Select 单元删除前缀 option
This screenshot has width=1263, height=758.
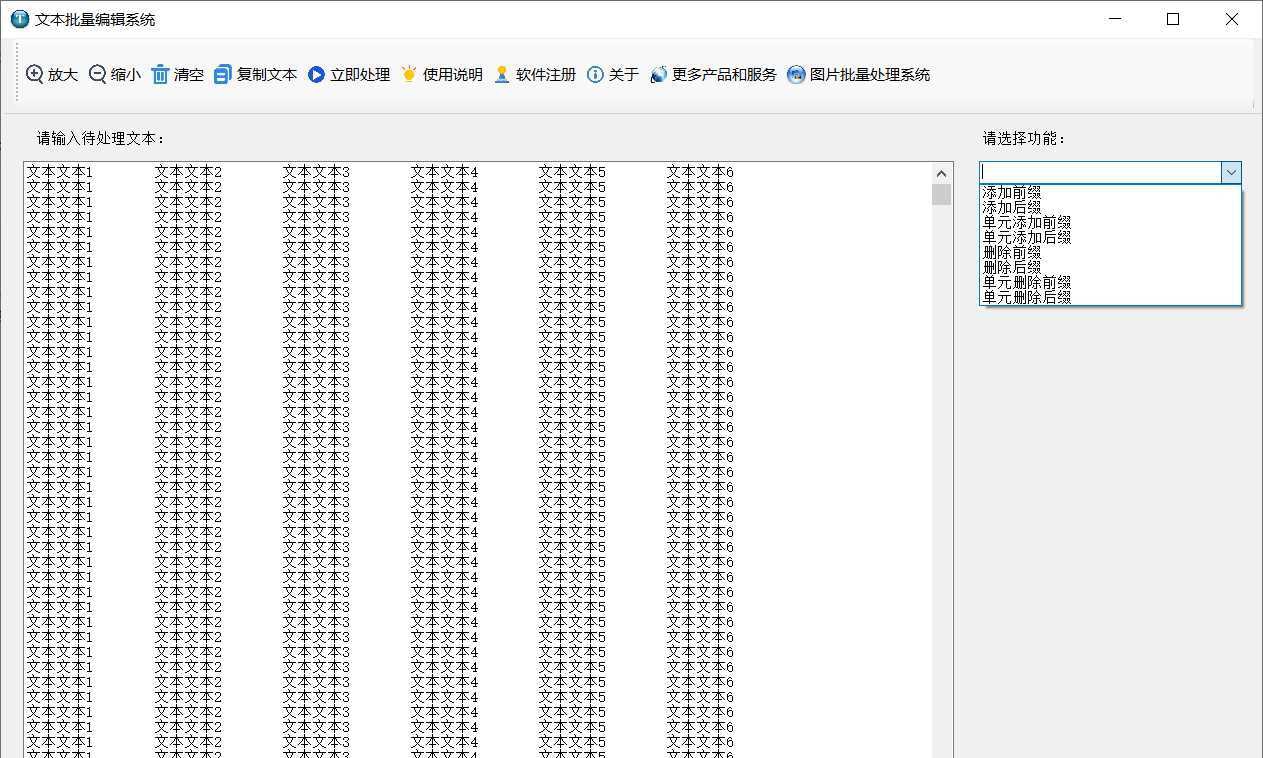(x=1110, y=282)
